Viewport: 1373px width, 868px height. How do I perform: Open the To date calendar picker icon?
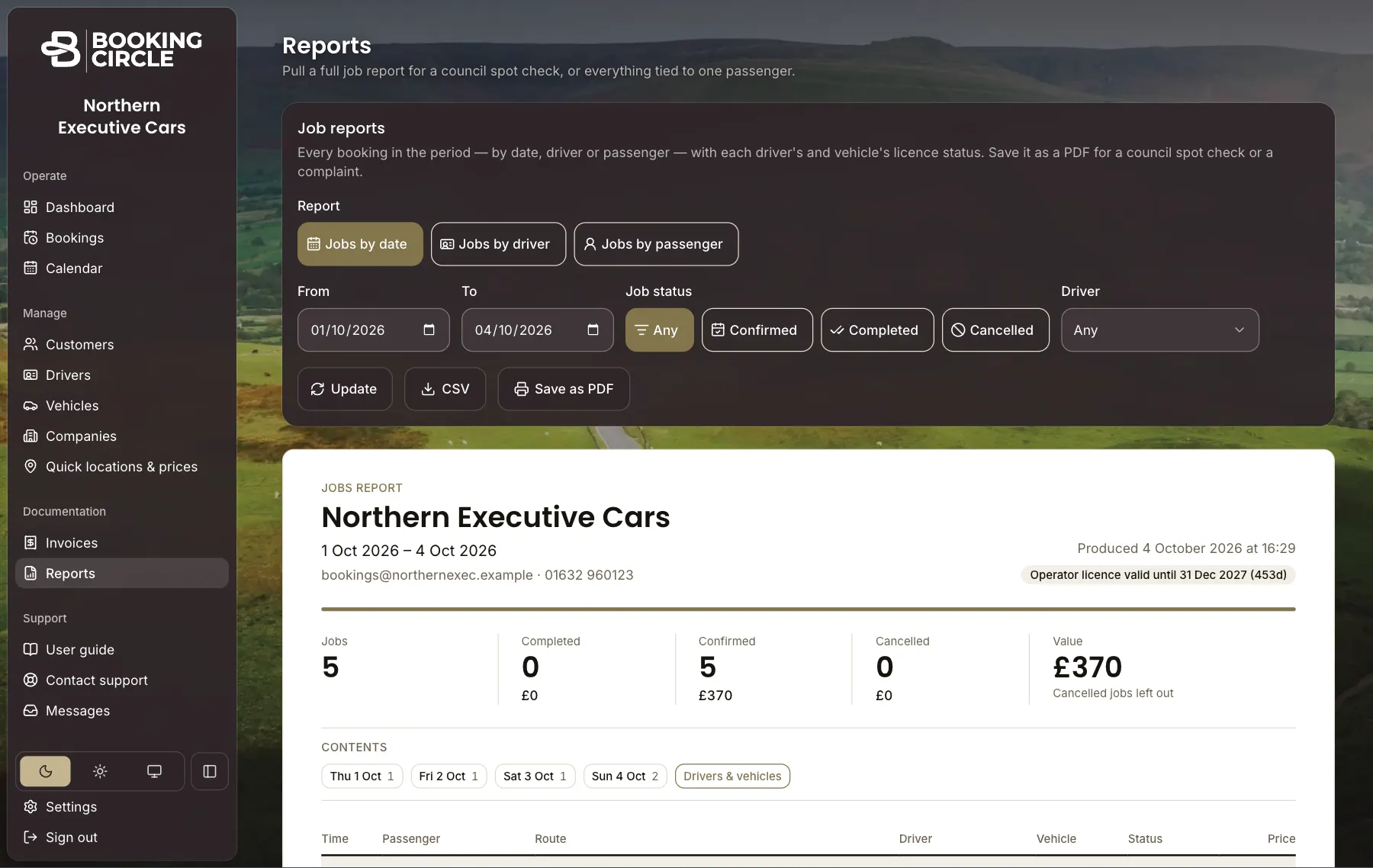593,330
